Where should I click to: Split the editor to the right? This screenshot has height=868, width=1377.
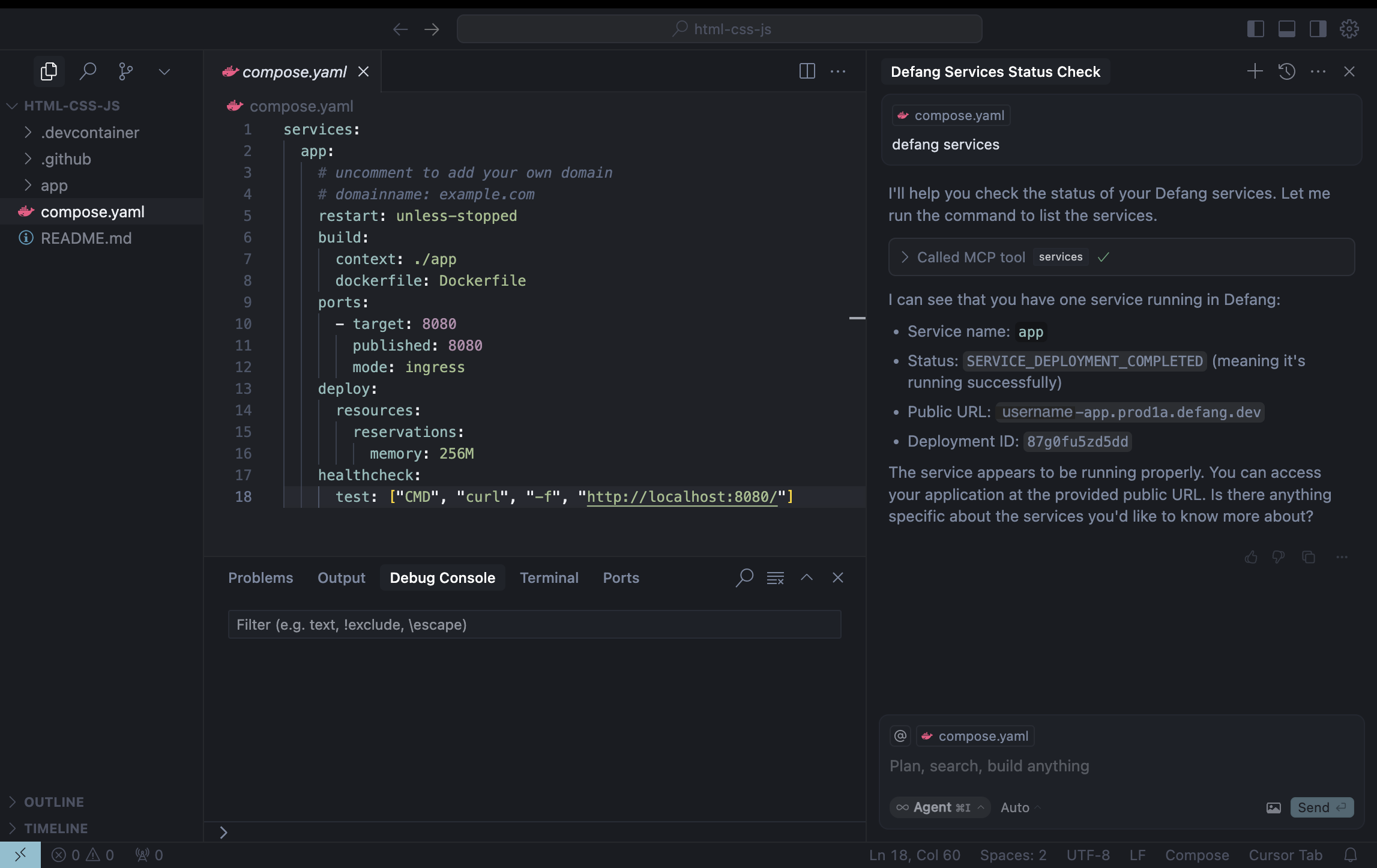pyautogui.click(x=807, y=71)
